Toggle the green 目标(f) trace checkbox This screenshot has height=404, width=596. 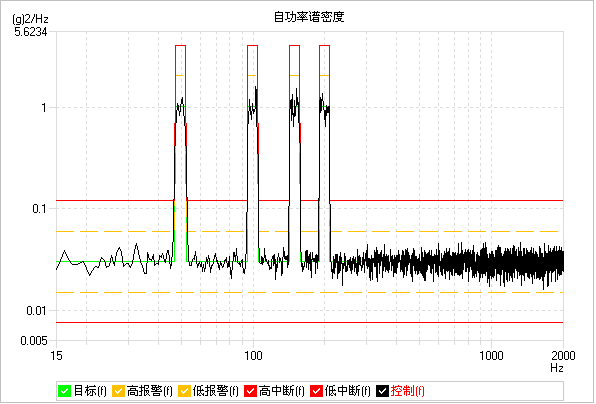[x=64, y=391]
